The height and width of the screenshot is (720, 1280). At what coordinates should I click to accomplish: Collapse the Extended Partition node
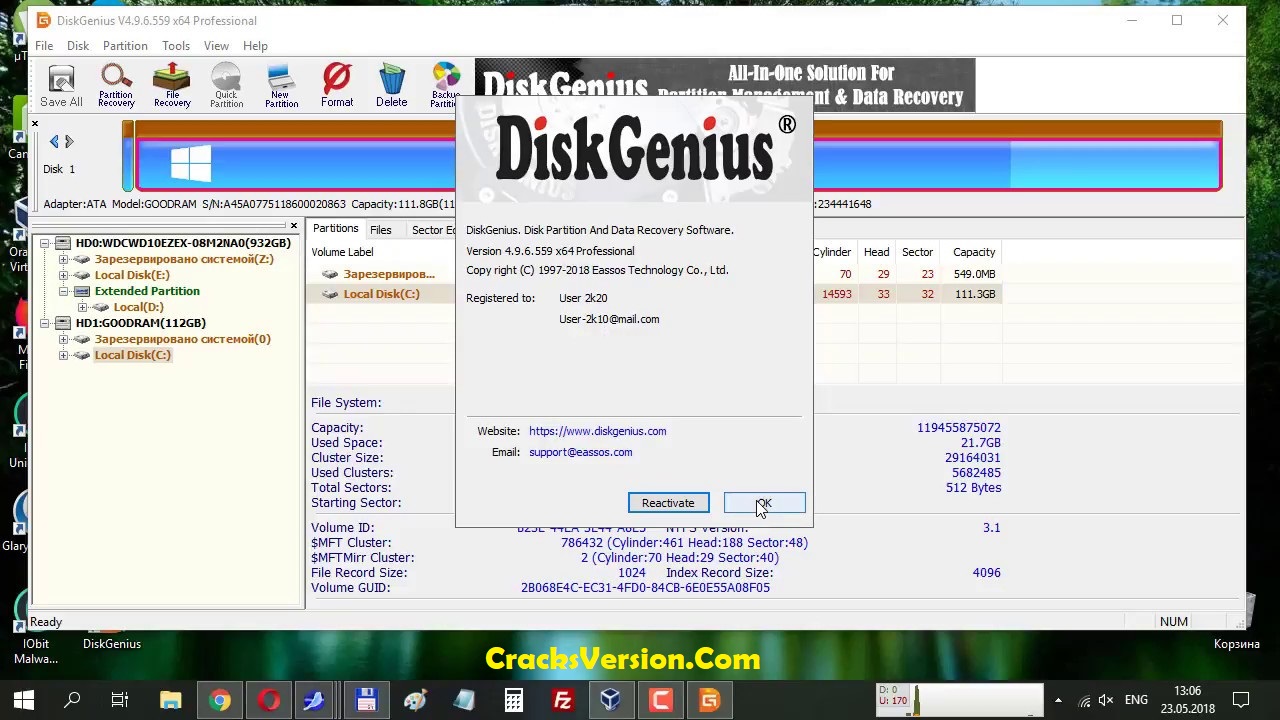64,291
